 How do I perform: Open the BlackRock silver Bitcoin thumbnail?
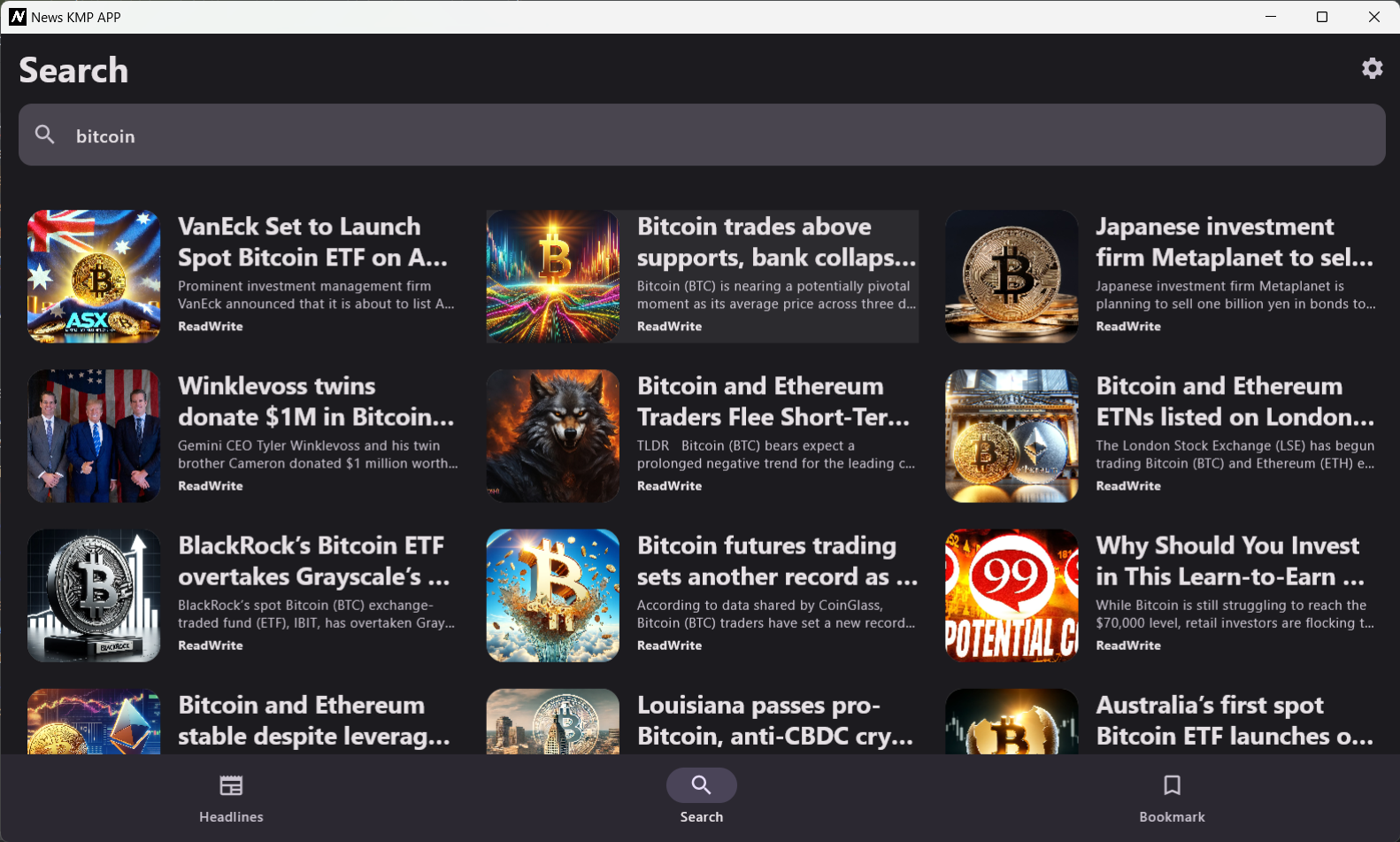94,595
